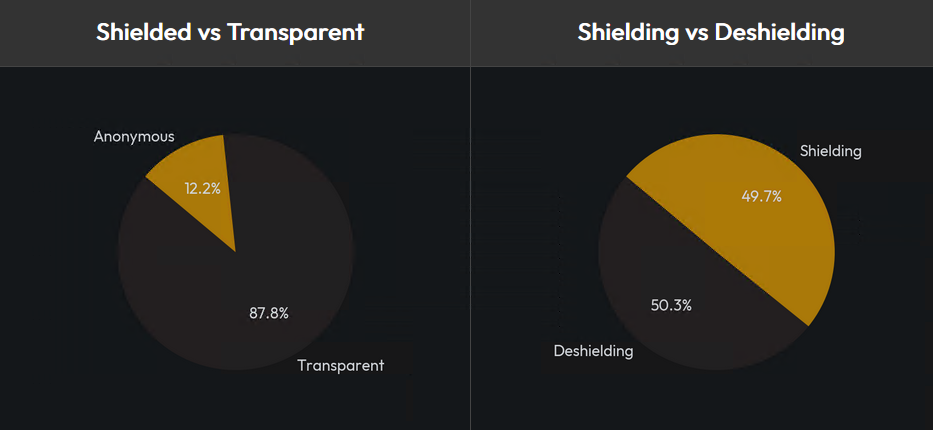This screenshot has height=430, width=933.
Task: Click the word Transparent in left heading
Action: coord(295,32)
